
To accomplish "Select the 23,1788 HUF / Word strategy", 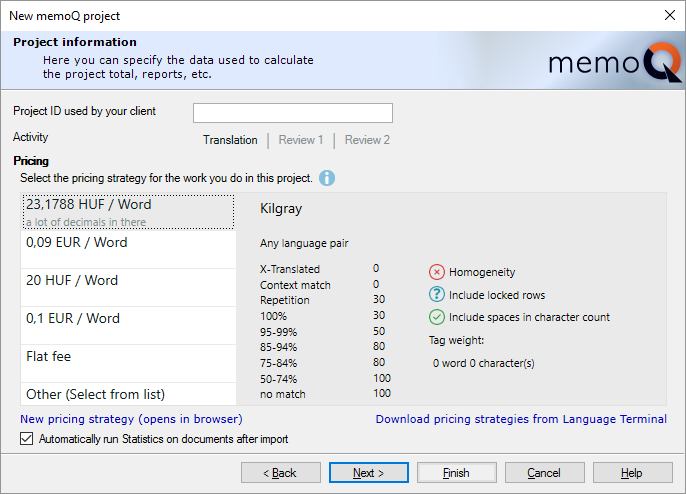I will 128,212.
